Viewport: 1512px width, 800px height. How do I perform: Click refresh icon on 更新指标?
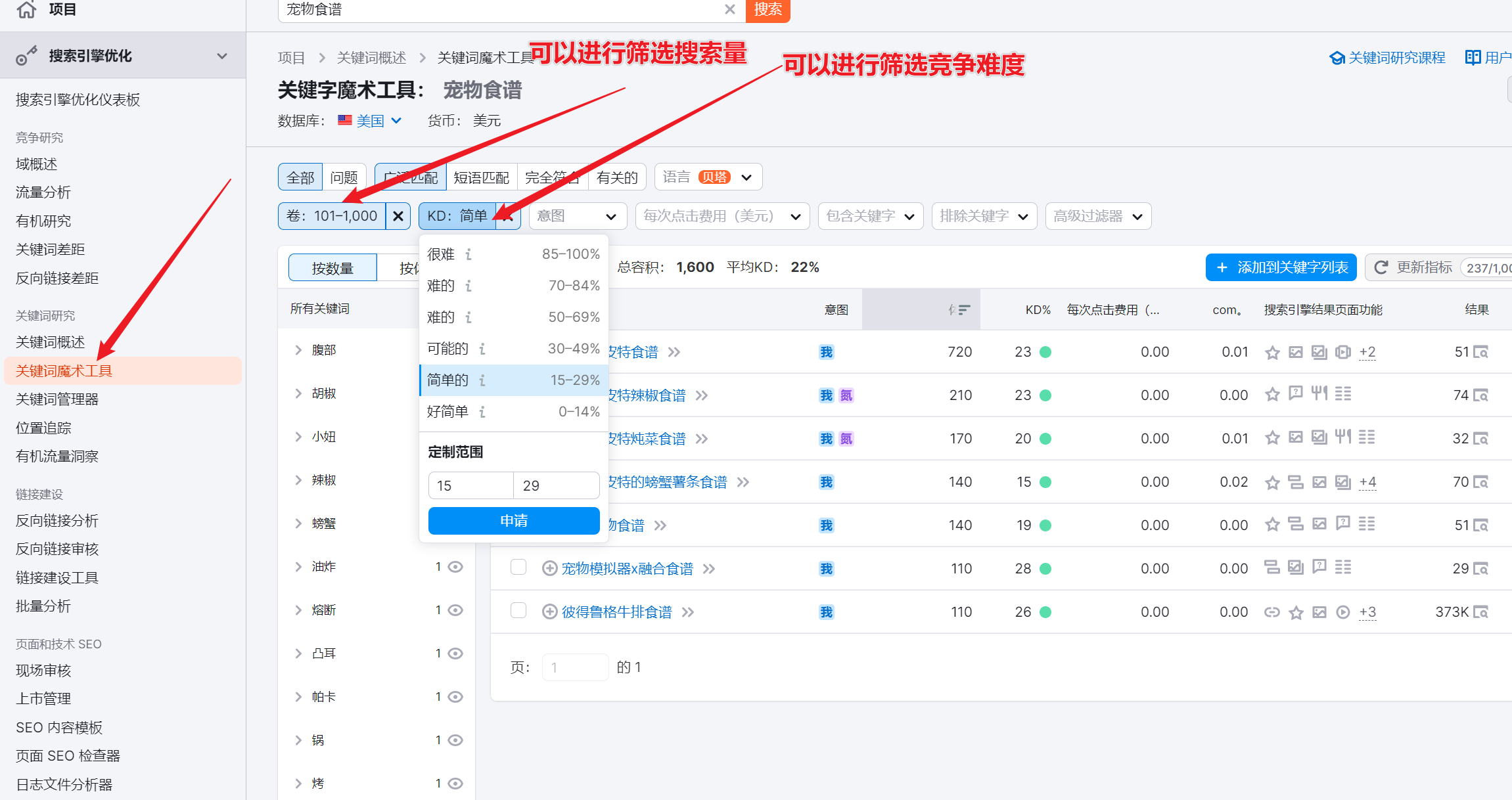pos(1381,267)
